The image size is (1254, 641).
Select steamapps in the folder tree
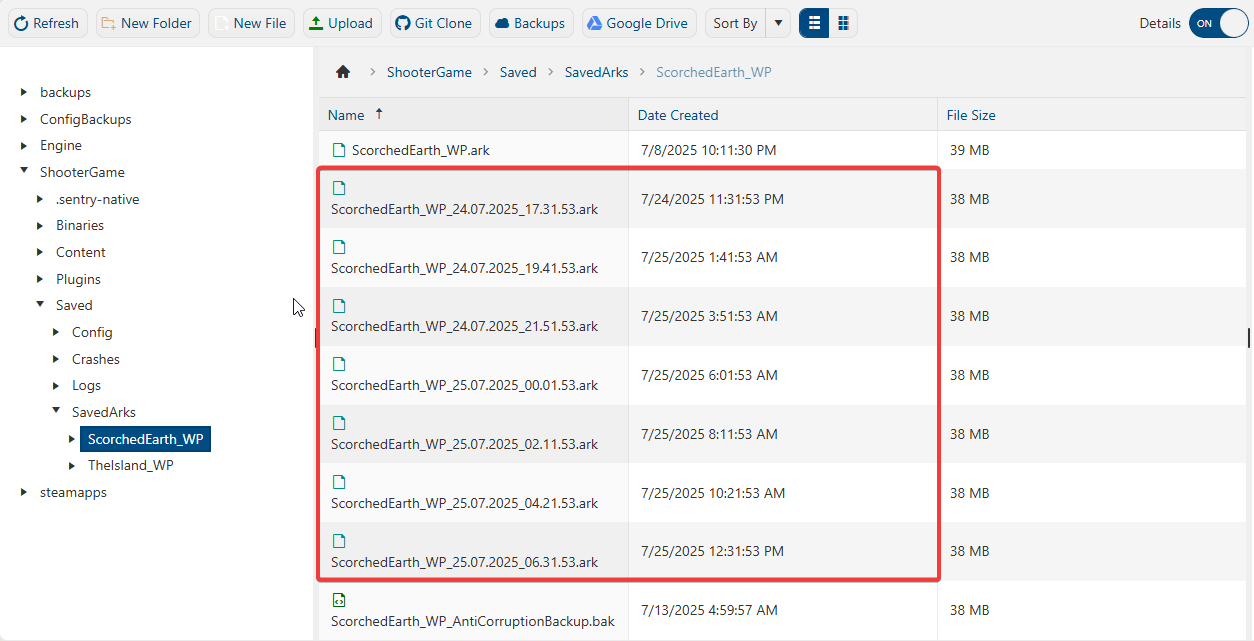(73, 492)
